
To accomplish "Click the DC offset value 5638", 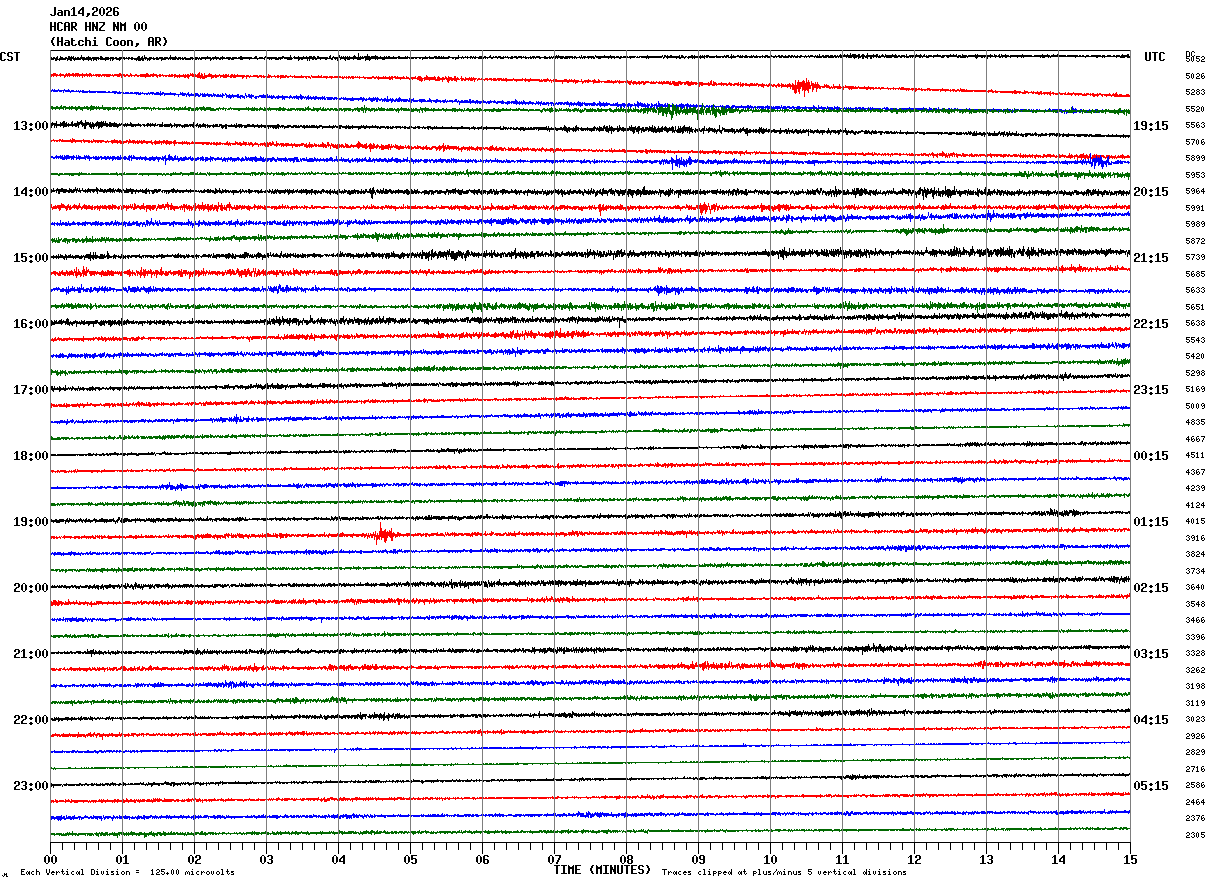I will pyautogui.click(x=1195, y=324).
